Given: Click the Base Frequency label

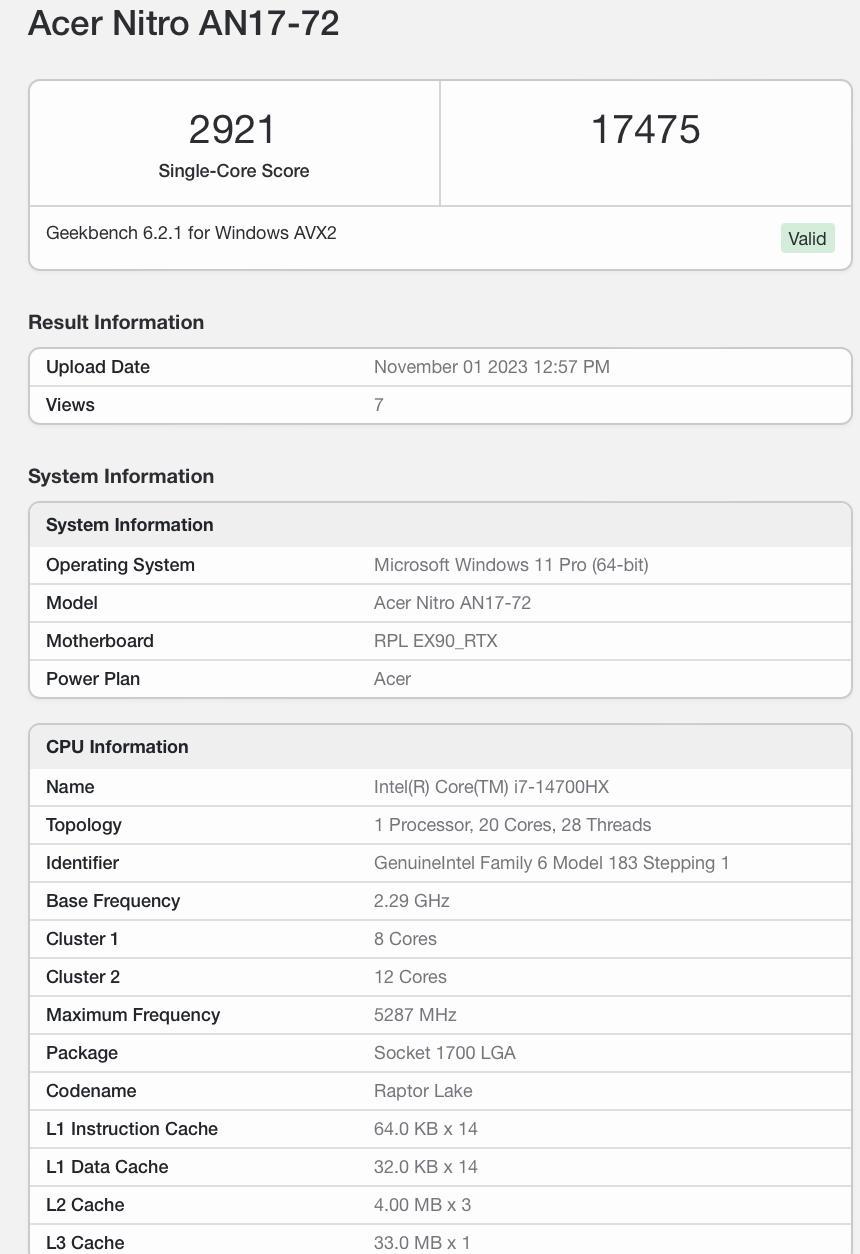Looking at the screenshot, I should [x=113, y=901].
